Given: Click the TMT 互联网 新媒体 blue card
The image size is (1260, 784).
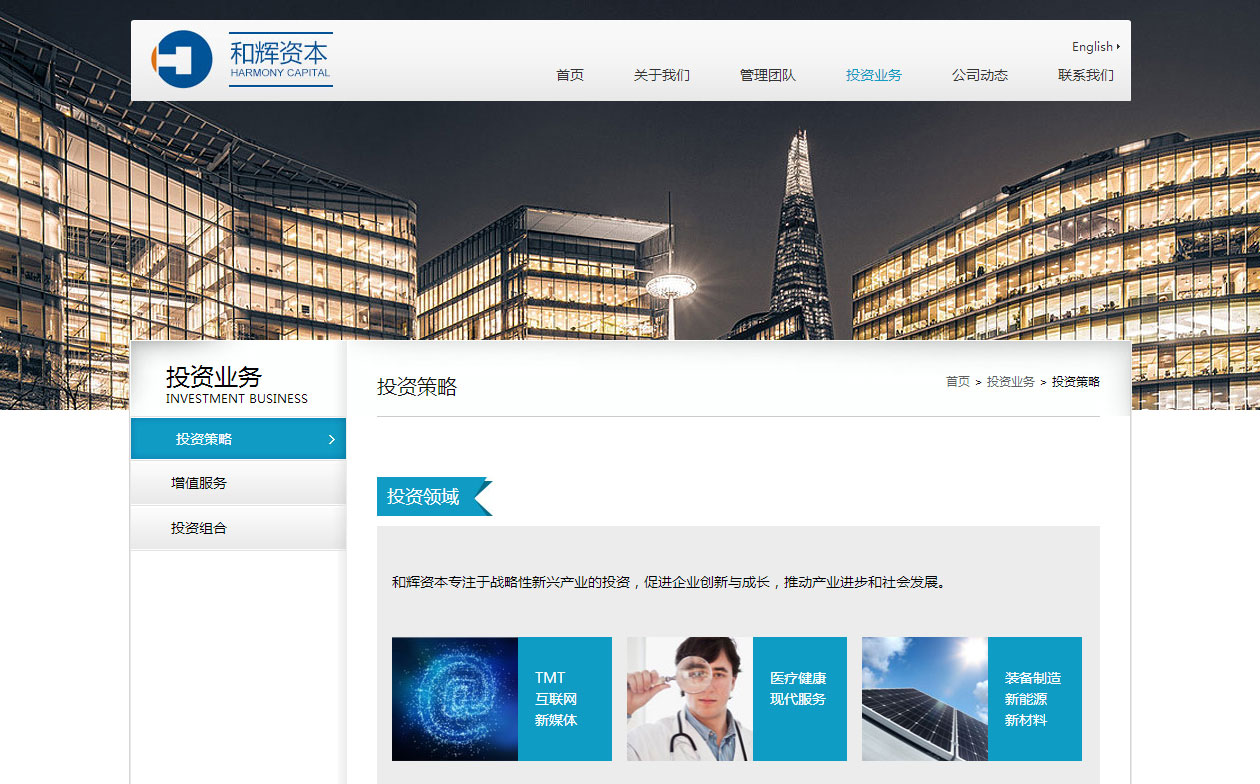Looking at the screenshot, I should (x=565, y=699).
